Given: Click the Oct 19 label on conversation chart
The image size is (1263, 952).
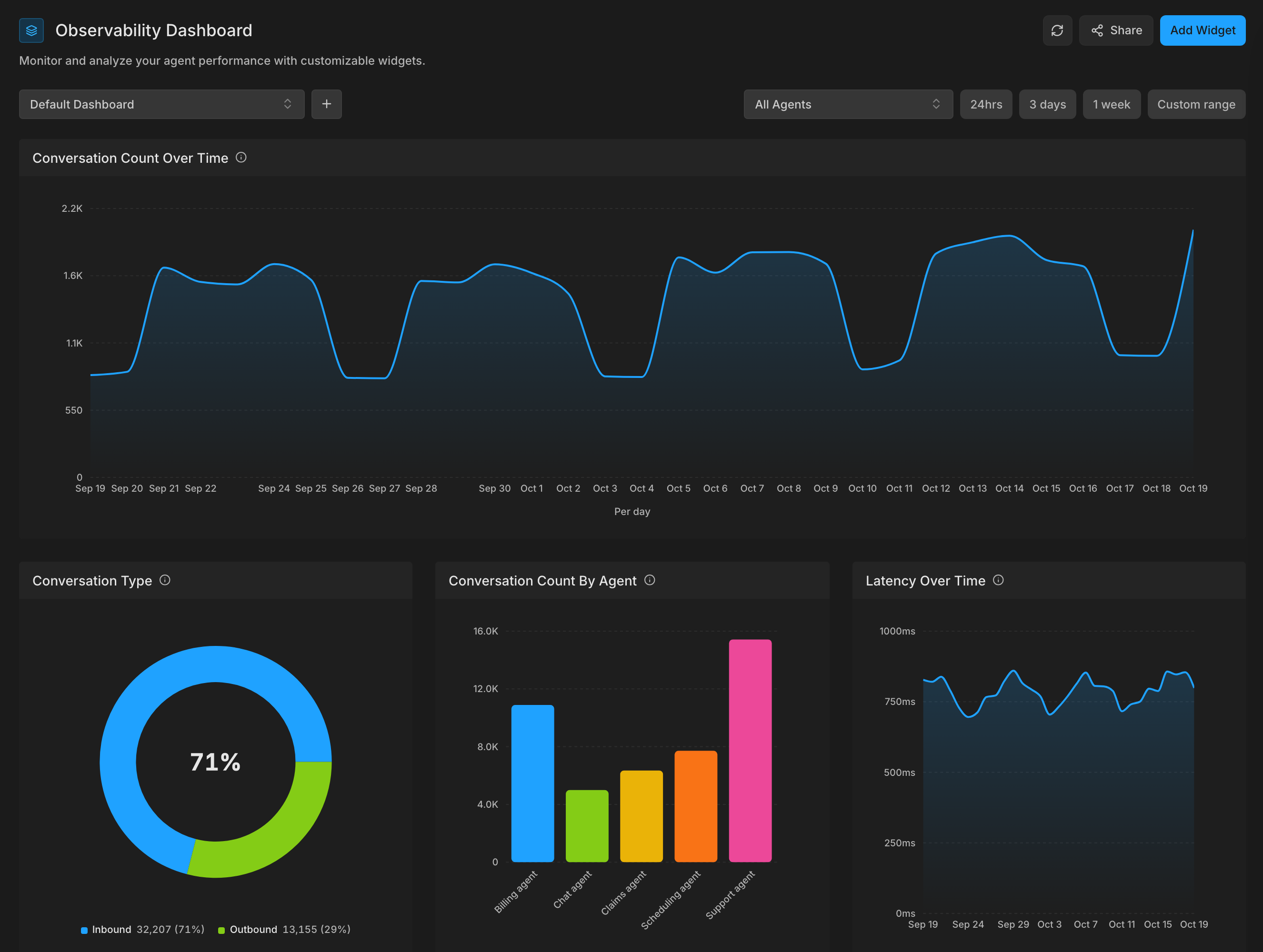Looking at the screenshot, I should (1193, 488).
